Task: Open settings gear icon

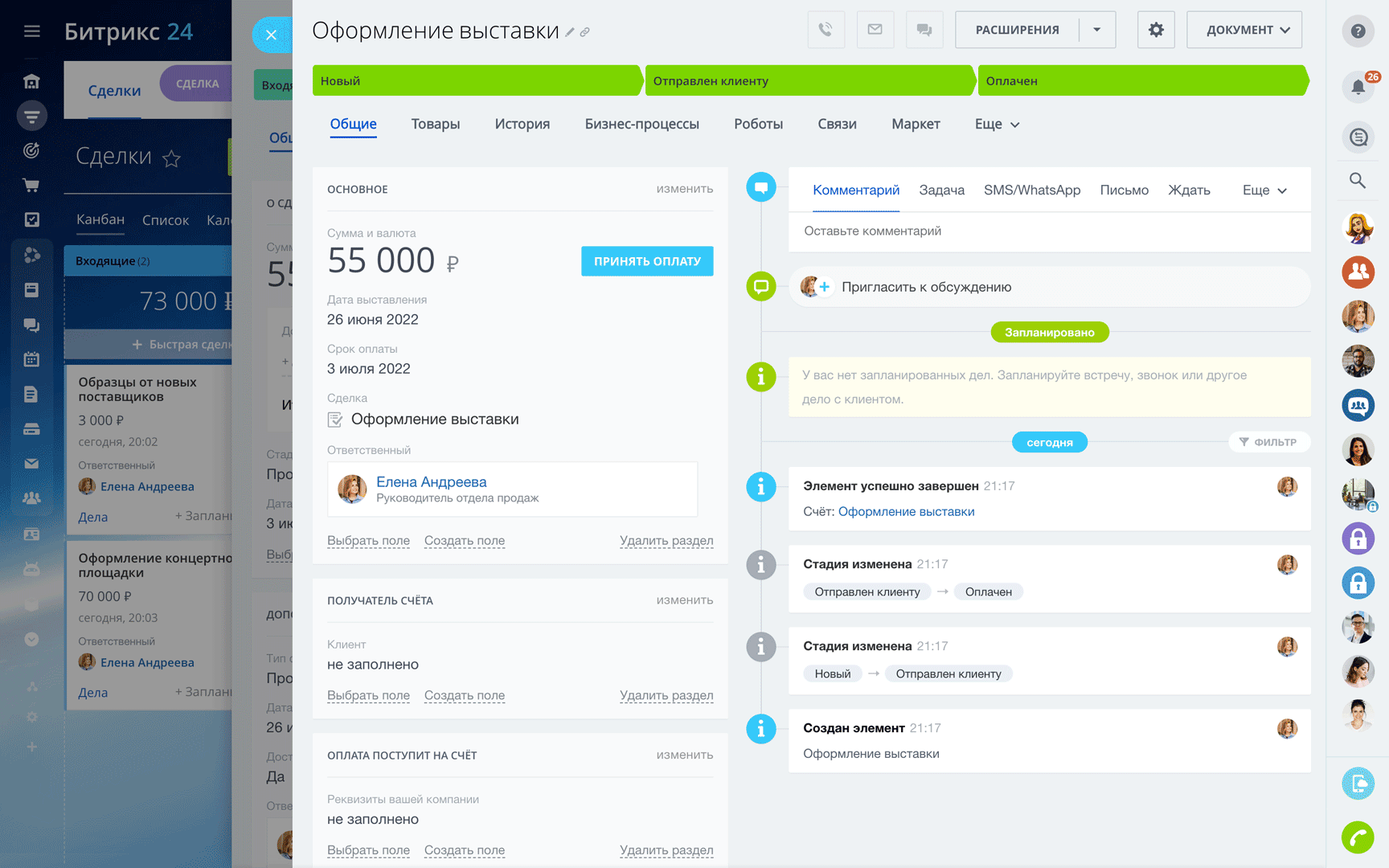Action: click(x=1156, y=30)
